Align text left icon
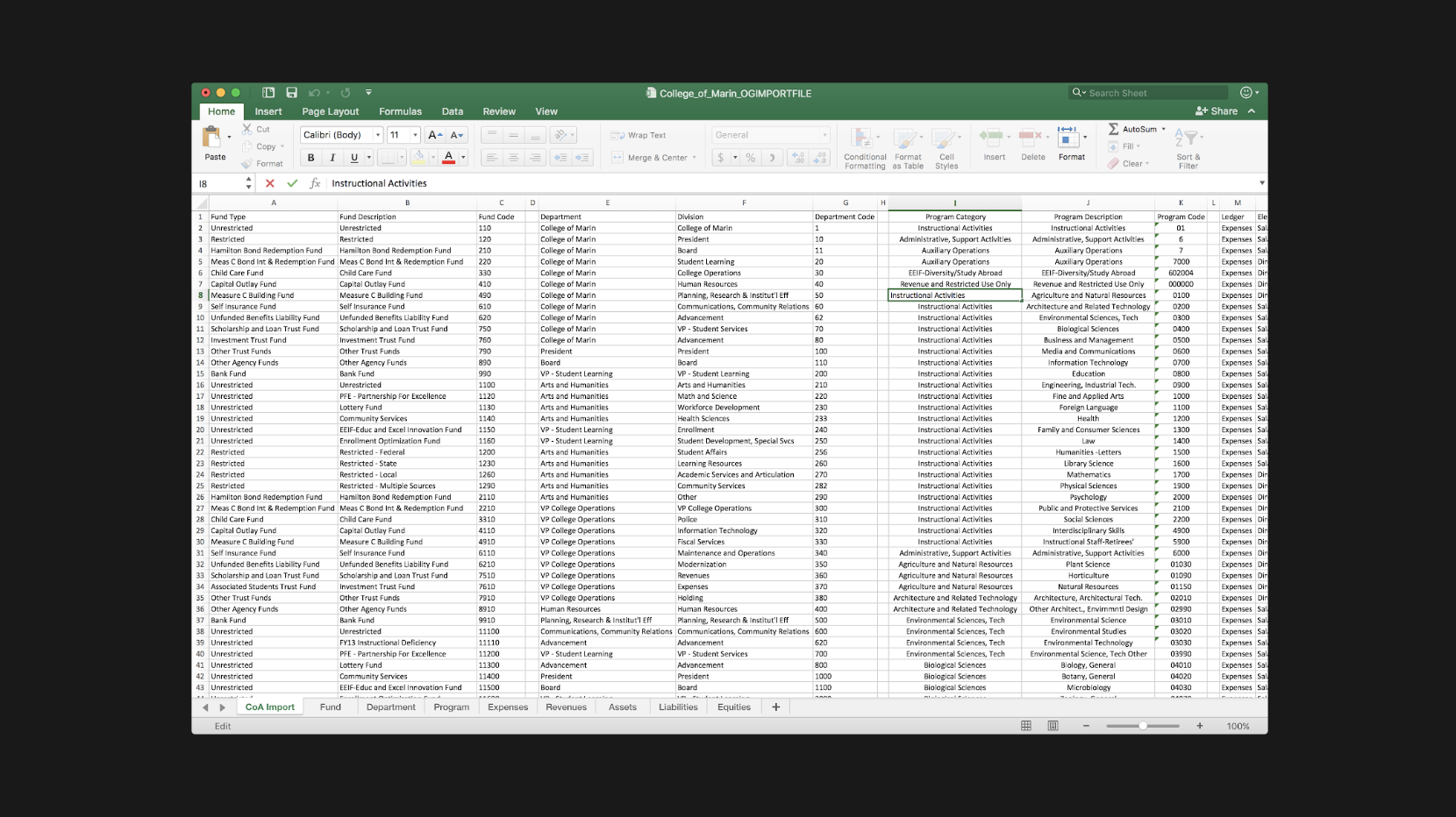Image resolution: width=1456 pixels, height=817 pixels. (491, 158)
